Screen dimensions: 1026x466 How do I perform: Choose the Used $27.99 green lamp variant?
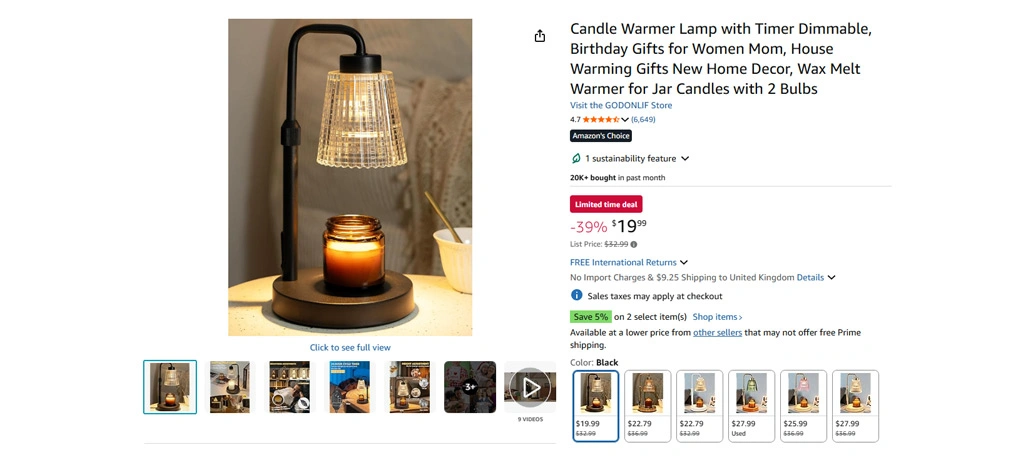(x=752, y=406)
